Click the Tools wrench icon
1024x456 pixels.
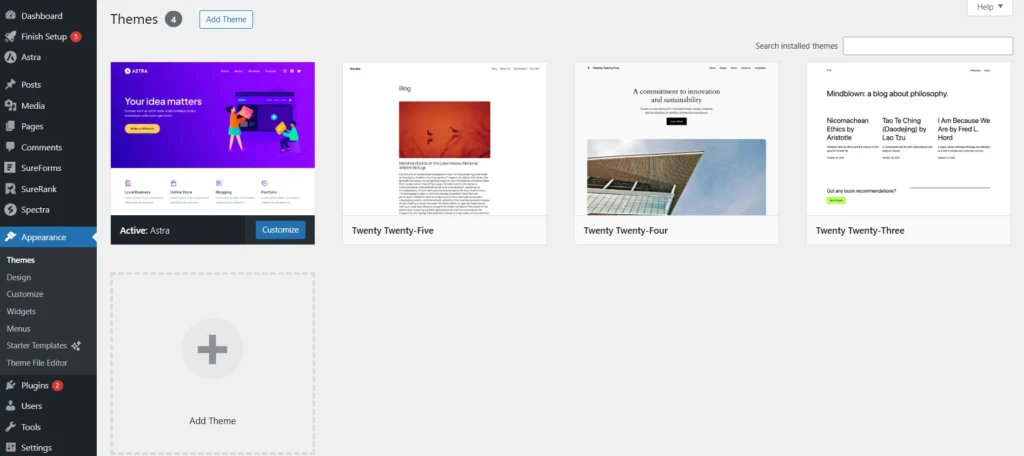10,427
